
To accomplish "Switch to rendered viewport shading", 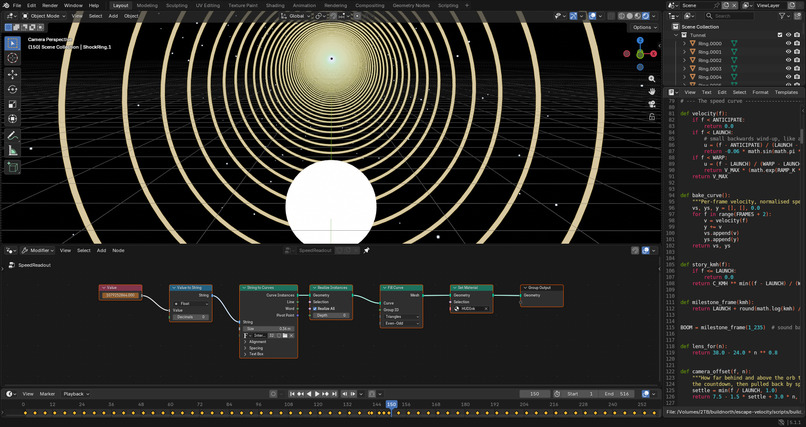I will pos(646,16).
